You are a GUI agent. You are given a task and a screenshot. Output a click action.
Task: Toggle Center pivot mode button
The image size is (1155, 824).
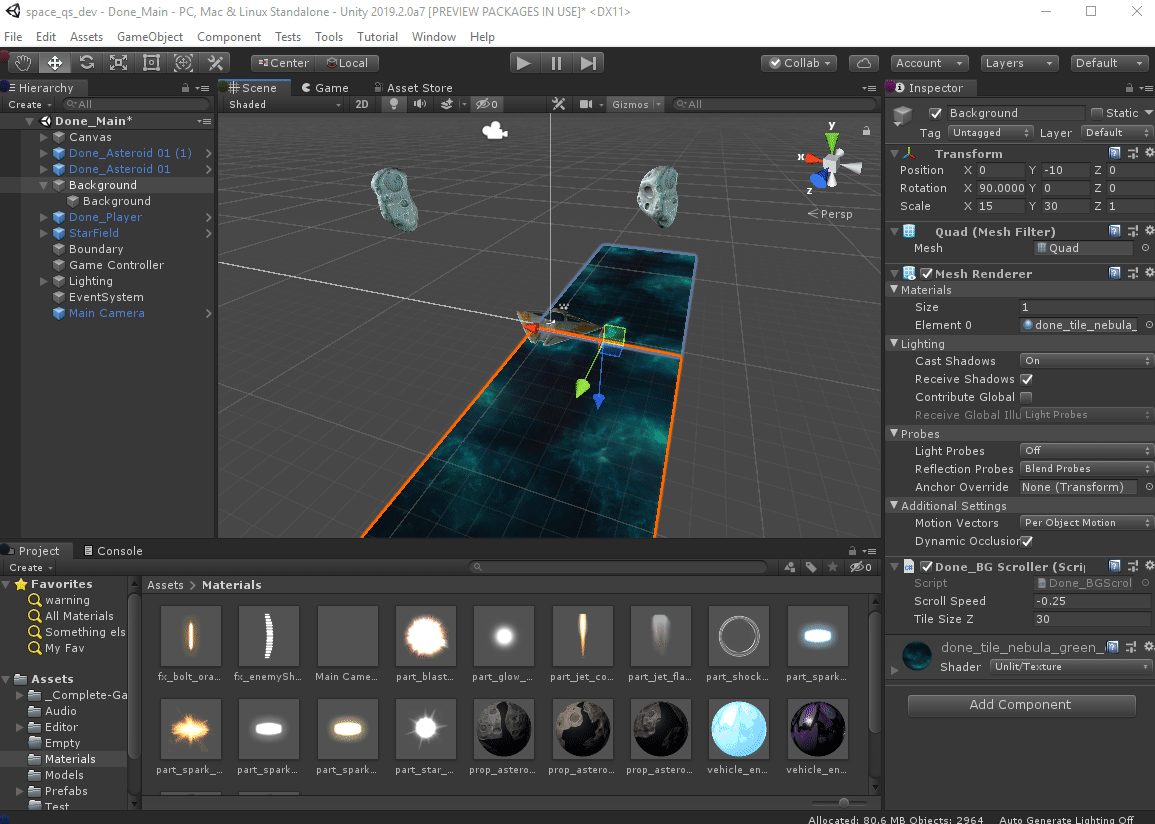pos(283,63)
